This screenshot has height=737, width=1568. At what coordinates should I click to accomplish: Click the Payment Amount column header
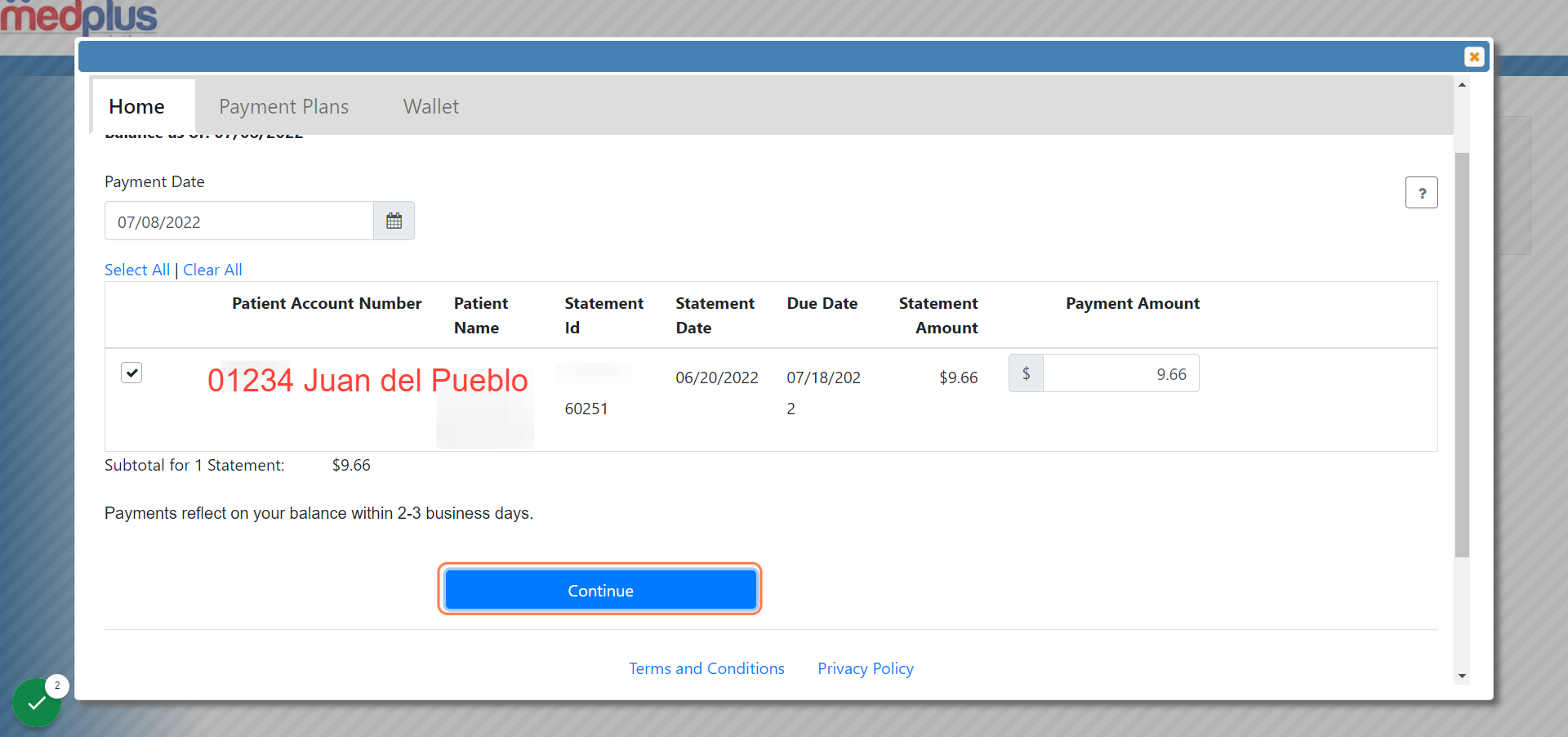1133,303
